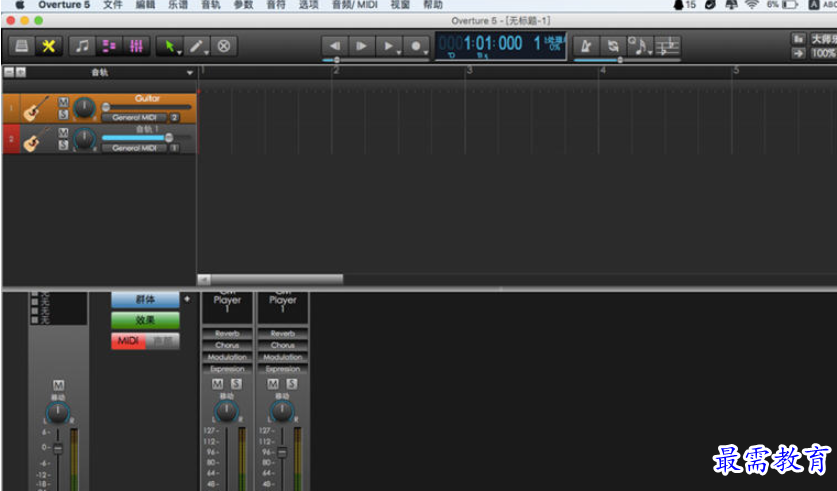Click the plus button above the track list

coord(20,72)
